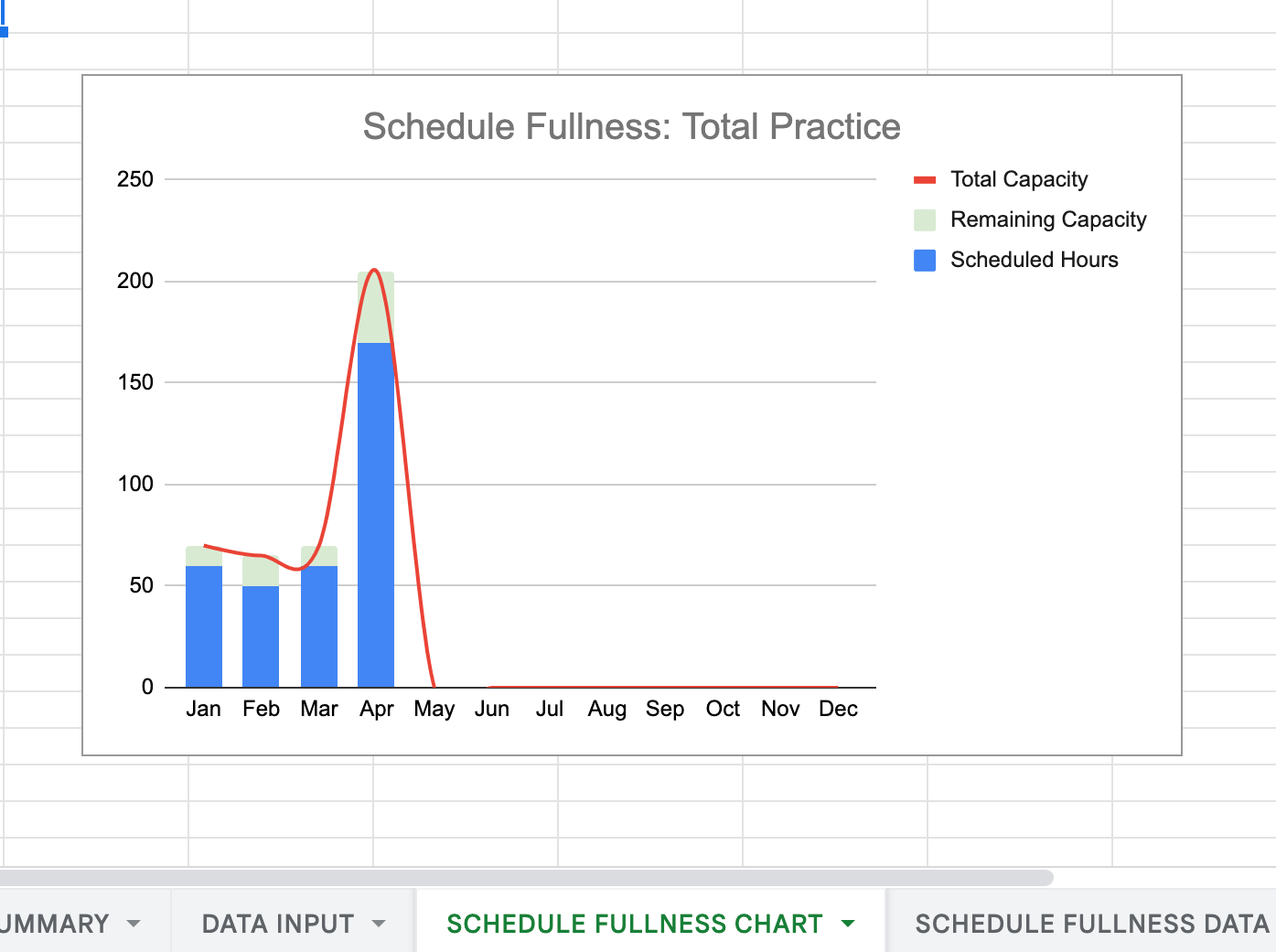This screenshot has width=1276, height=952.
Task: Click the green Remaining Capacity legend swatch
Action: pyautogui.click(x=925, y=219)
